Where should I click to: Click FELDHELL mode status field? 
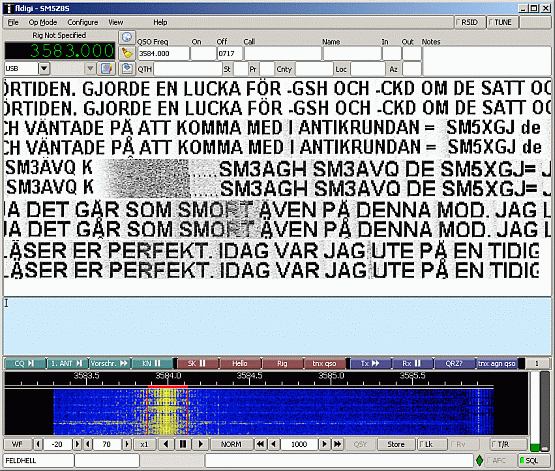coord(38,460)
